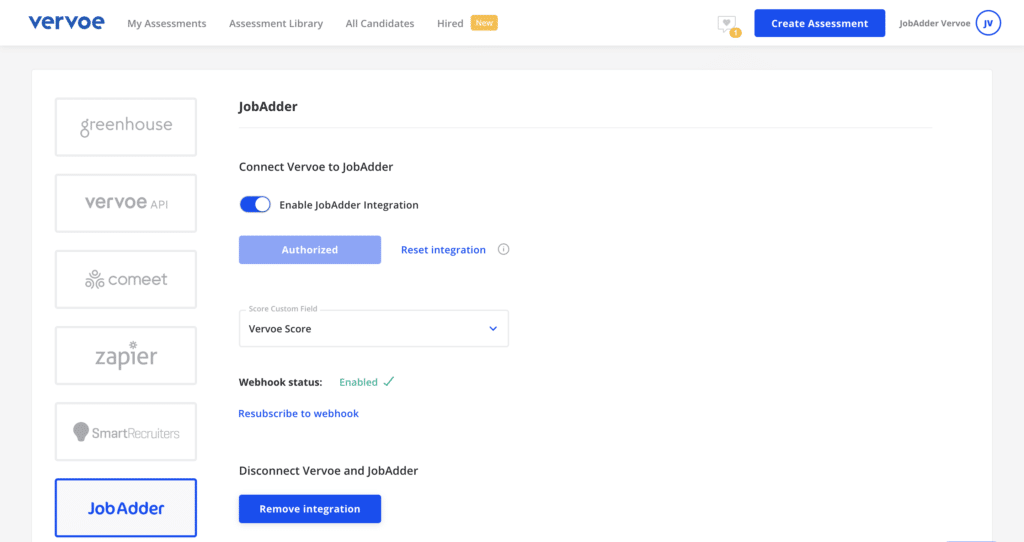Open All Candidates page
1024x542 pixels.
[x=379, y=24]
